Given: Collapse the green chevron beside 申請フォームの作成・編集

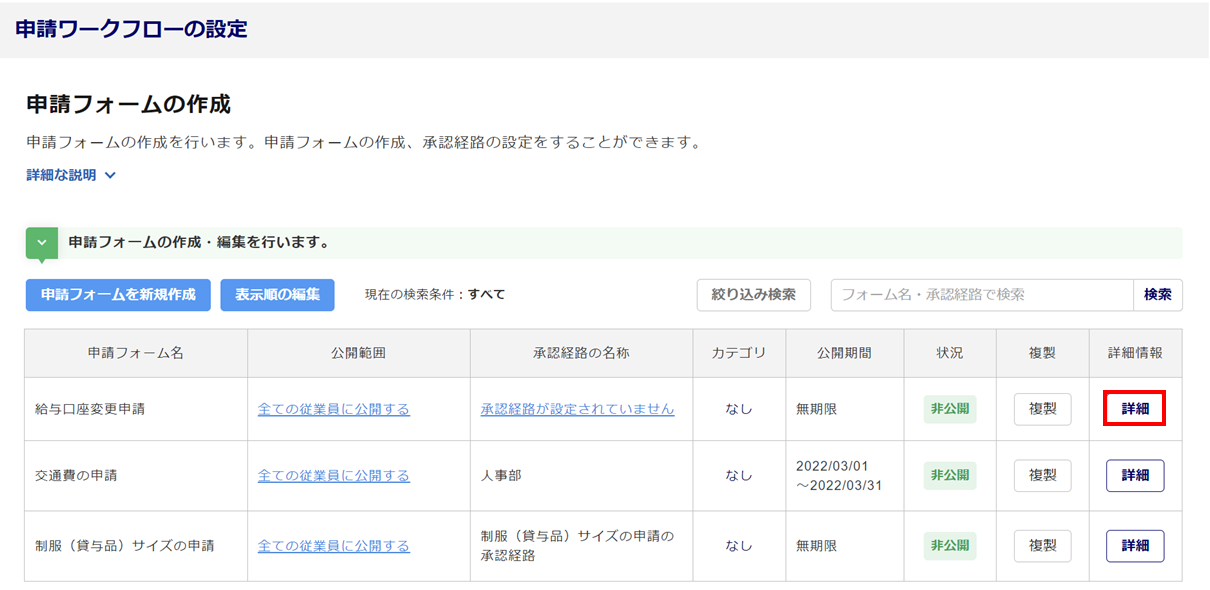Looking at the screenshot, I should pos(42,243).
